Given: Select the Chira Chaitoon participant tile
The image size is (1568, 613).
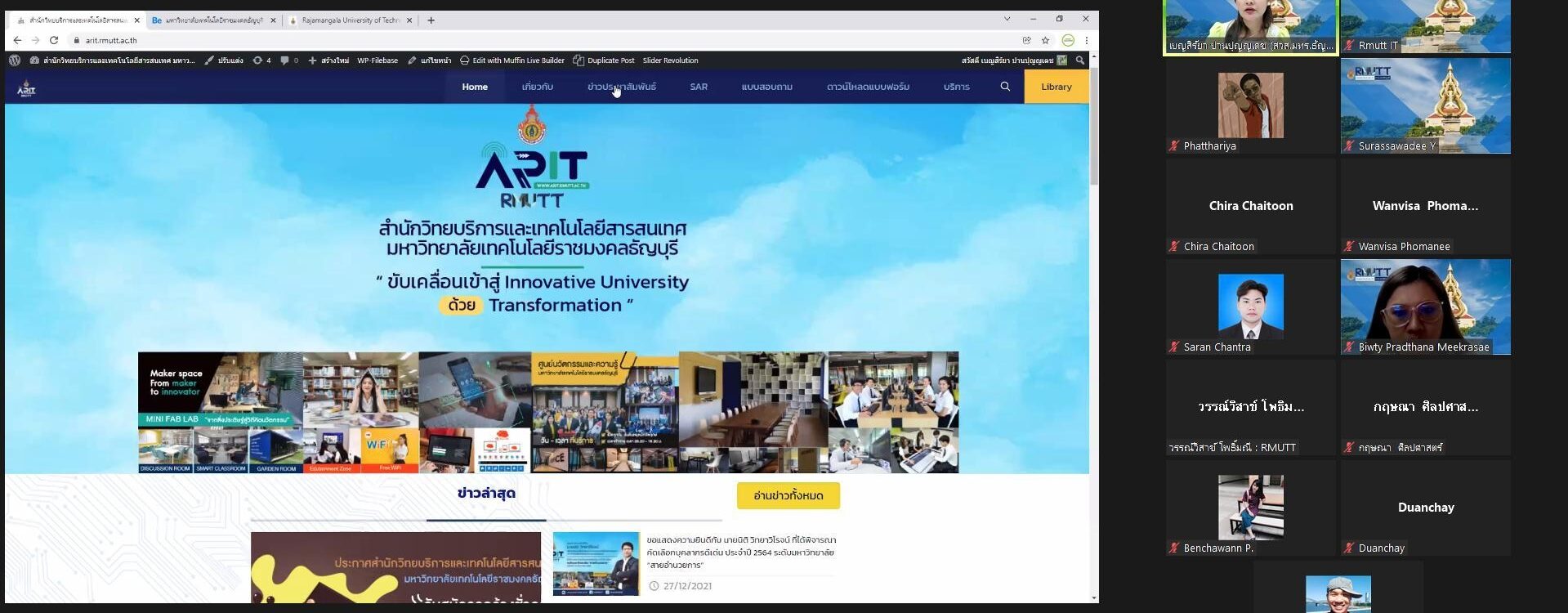Looking at the screenshot, I should pyautogui.click(x=1250, y=206).
